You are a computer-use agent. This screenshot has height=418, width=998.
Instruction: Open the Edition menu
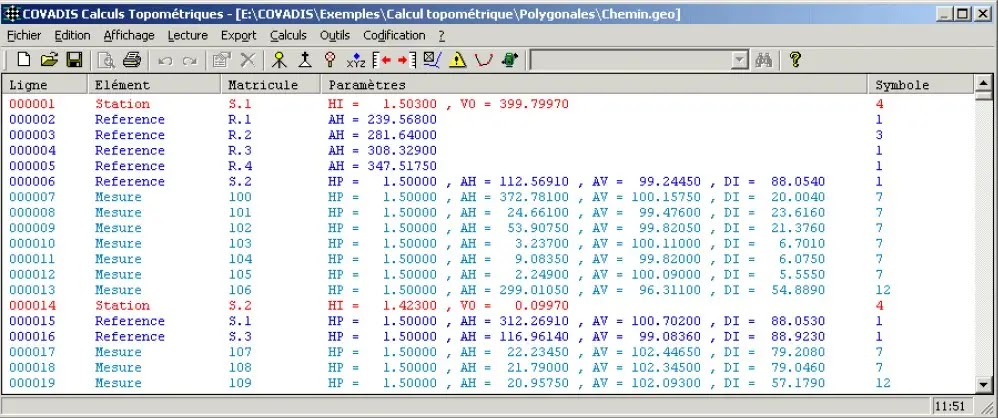pyautogui.click(x=72, y=36)
